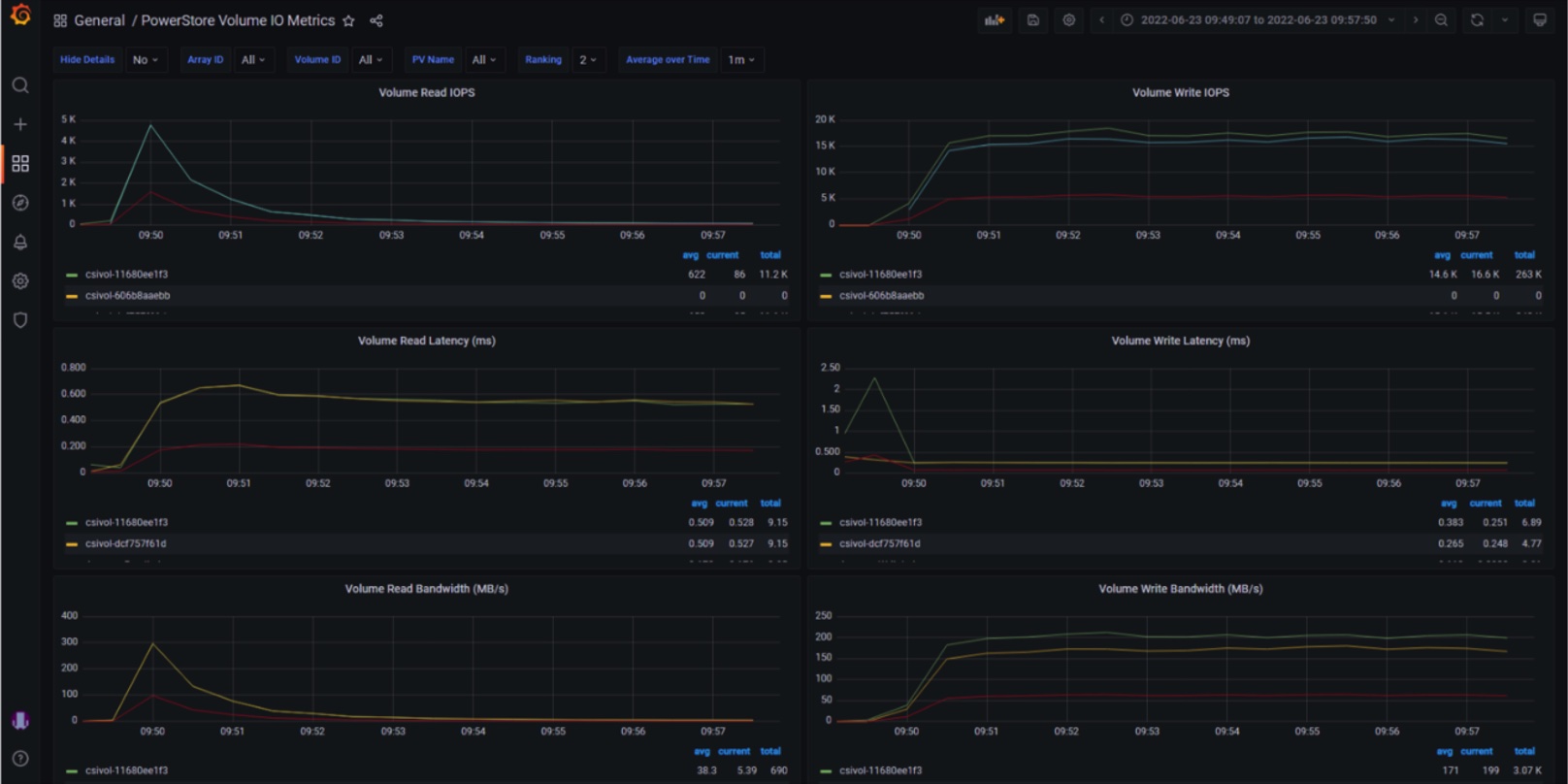Toggle csivol-dcf757f61d series in Read Latency legend
Screen dimensions: 1568x784
pyautogui.click(x=125, y=544)
